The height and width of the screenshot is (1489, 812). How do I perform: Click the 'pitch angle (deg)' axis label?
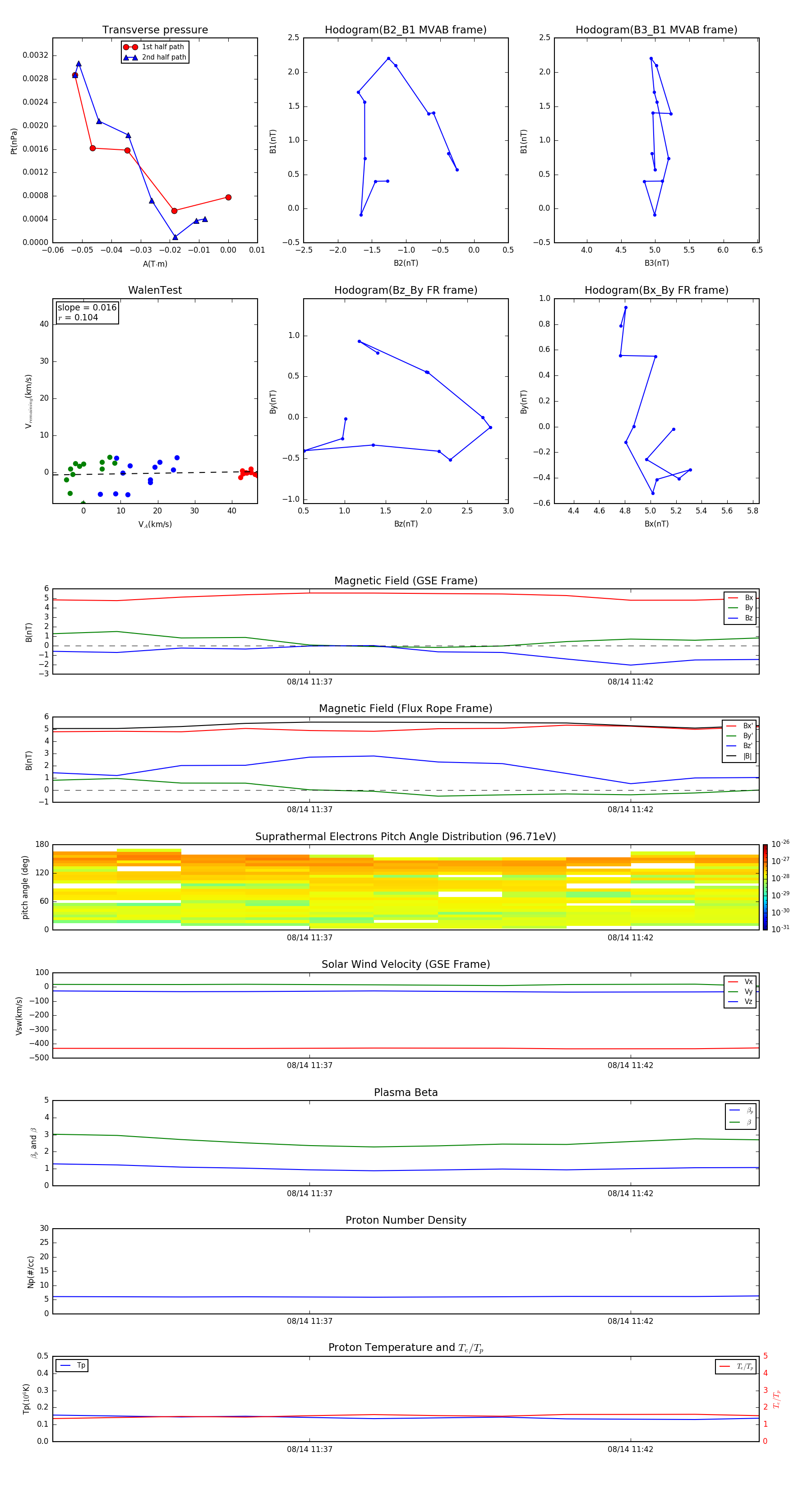[x=25, y=887]
